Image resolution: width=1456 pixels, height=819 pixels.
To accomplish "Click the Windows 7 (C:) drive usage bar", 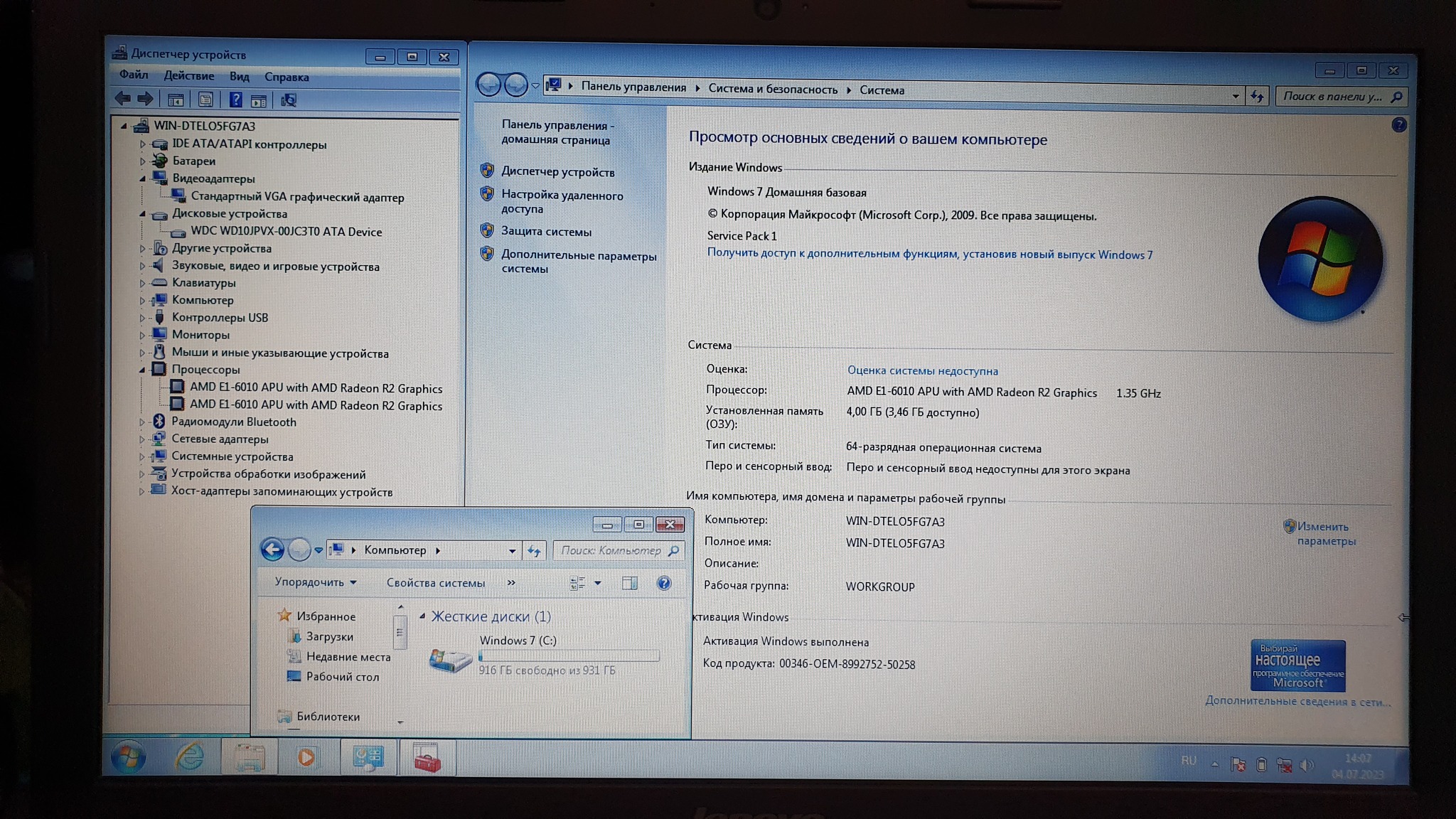I will [569, 655].
